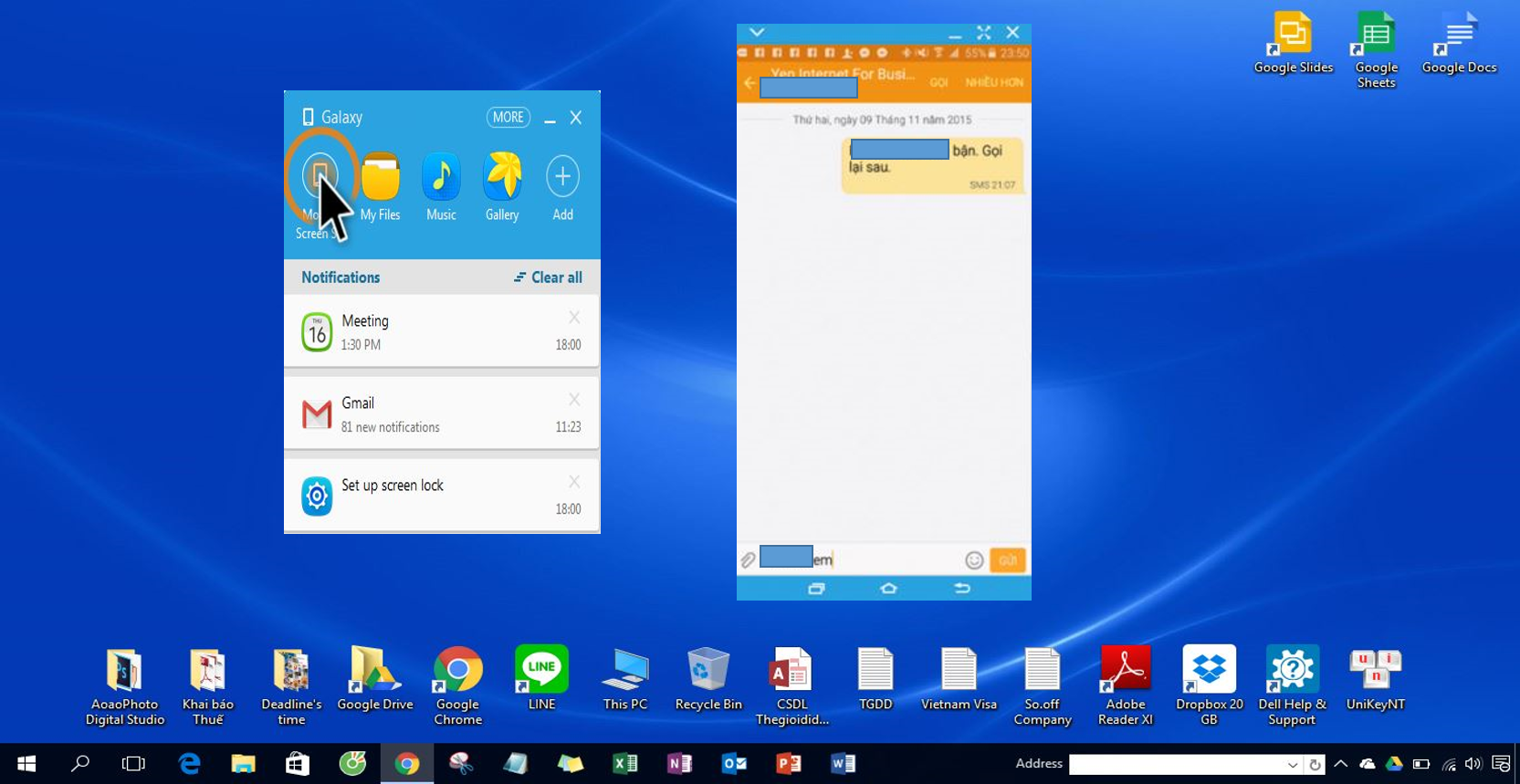This screenshot has height=784, width=1520.
Task: Click the message text input field
Action: click(x=860, y=559)
